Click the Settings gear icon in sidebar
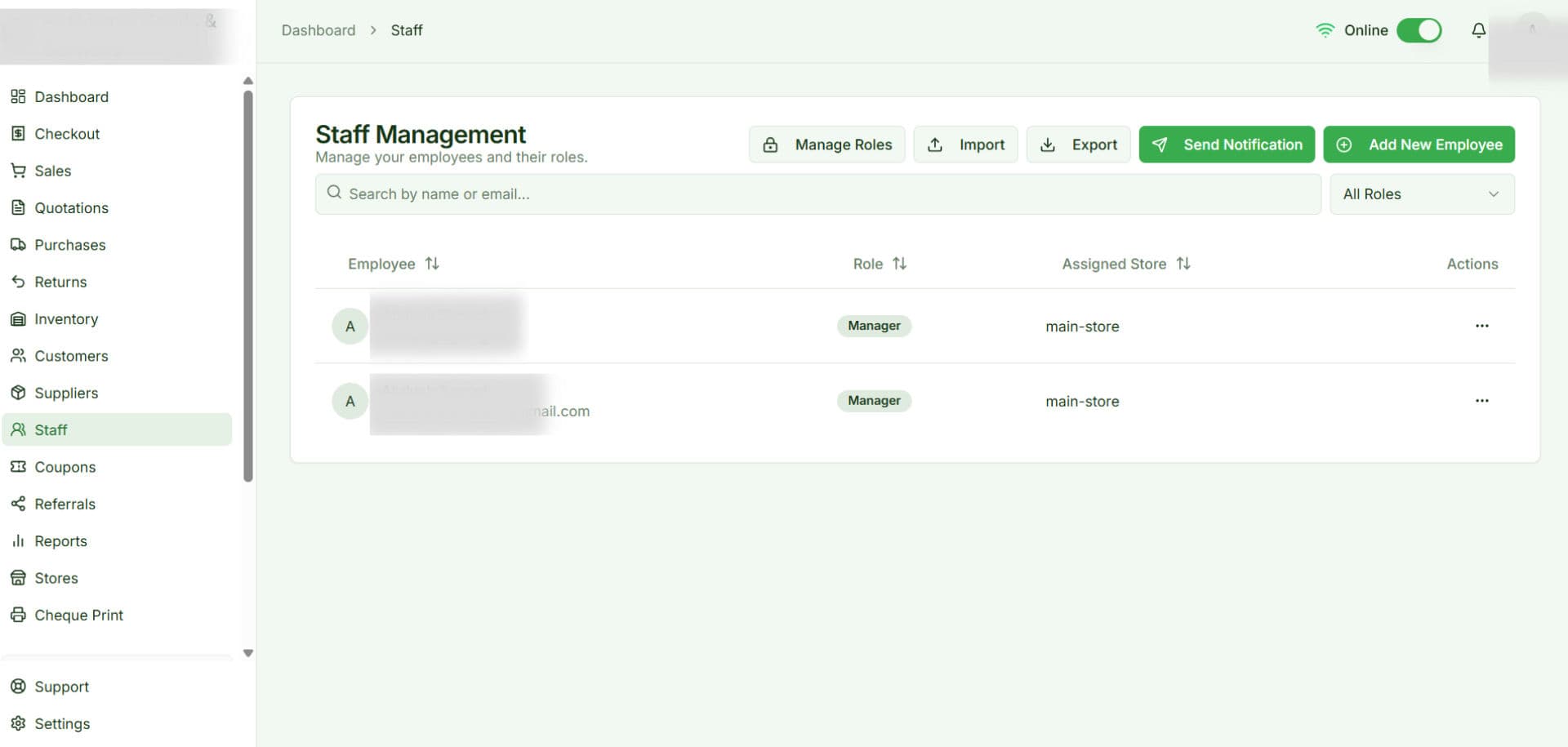The width and height of the screenshot is (1568, 747). coord(18,723)
